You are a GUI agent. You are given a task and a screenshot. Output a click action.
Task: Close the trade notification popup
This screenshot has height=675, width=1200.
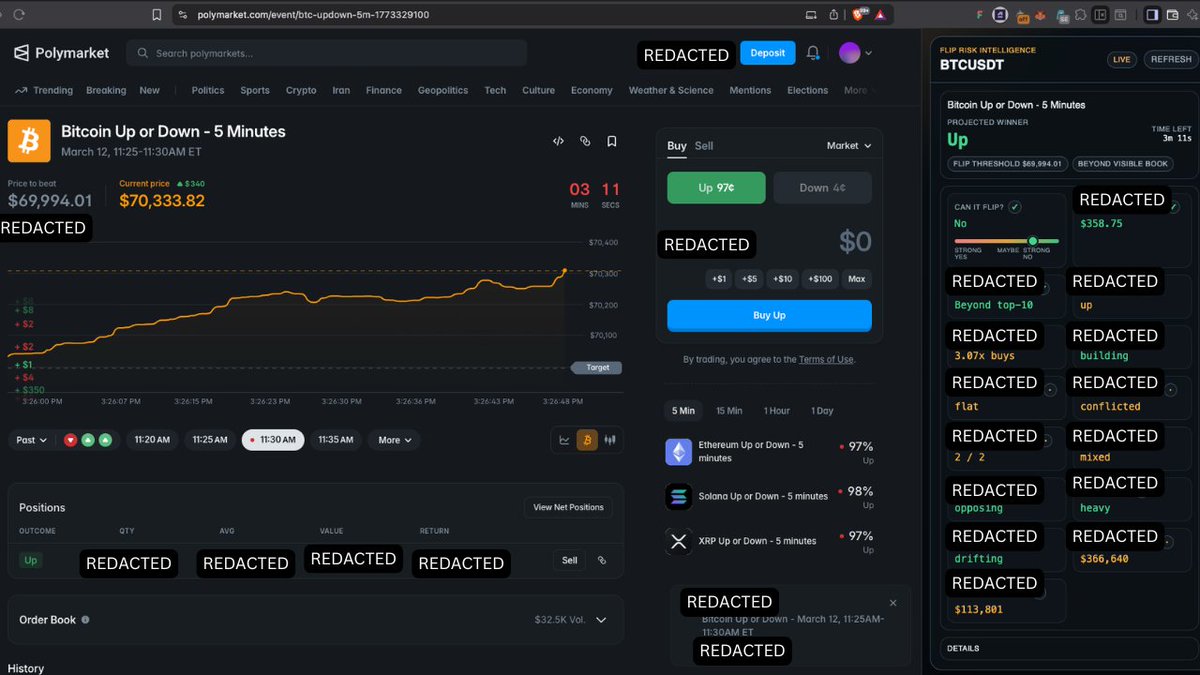click(893, 603)
